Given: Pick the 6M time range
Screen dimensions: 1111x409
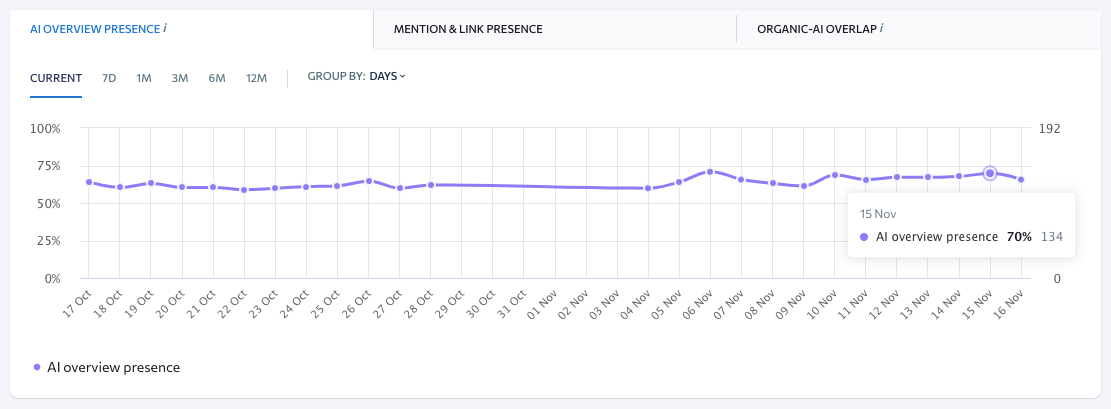Looking at the screenshot, I should (217, 77).
